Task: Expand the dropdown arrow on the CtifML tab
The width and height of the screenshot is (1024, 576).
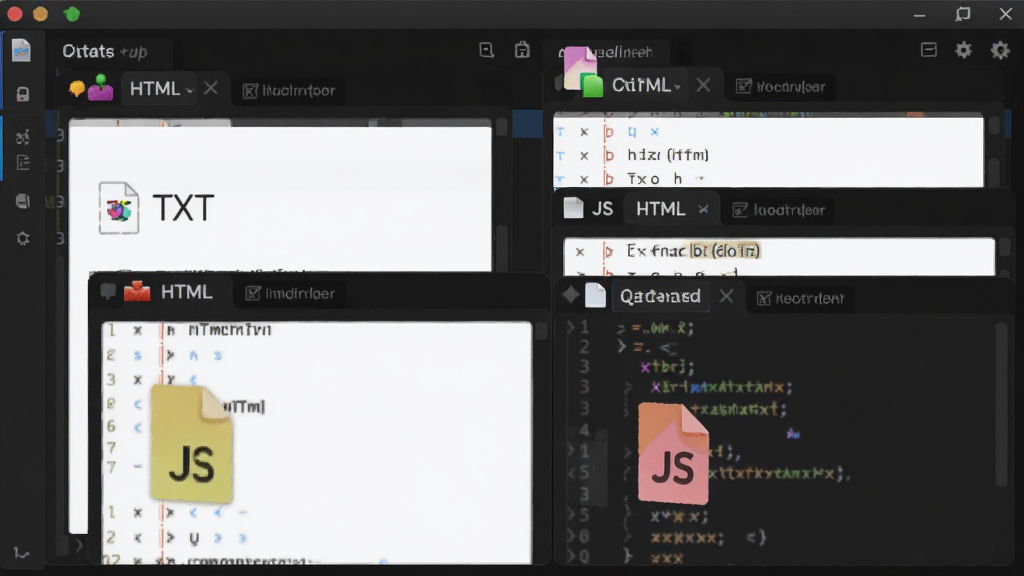Action: (677, 87)
